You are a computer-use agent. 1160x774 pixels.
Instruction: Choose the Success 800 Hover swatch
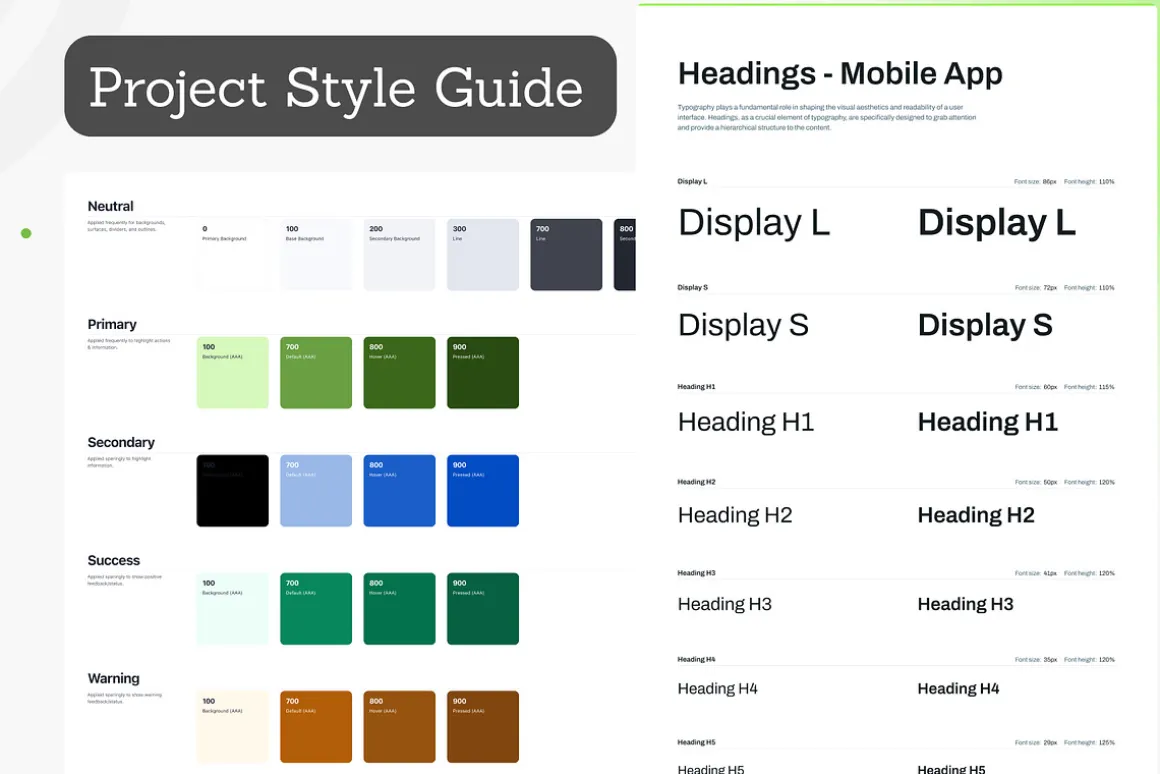point(399,608)
